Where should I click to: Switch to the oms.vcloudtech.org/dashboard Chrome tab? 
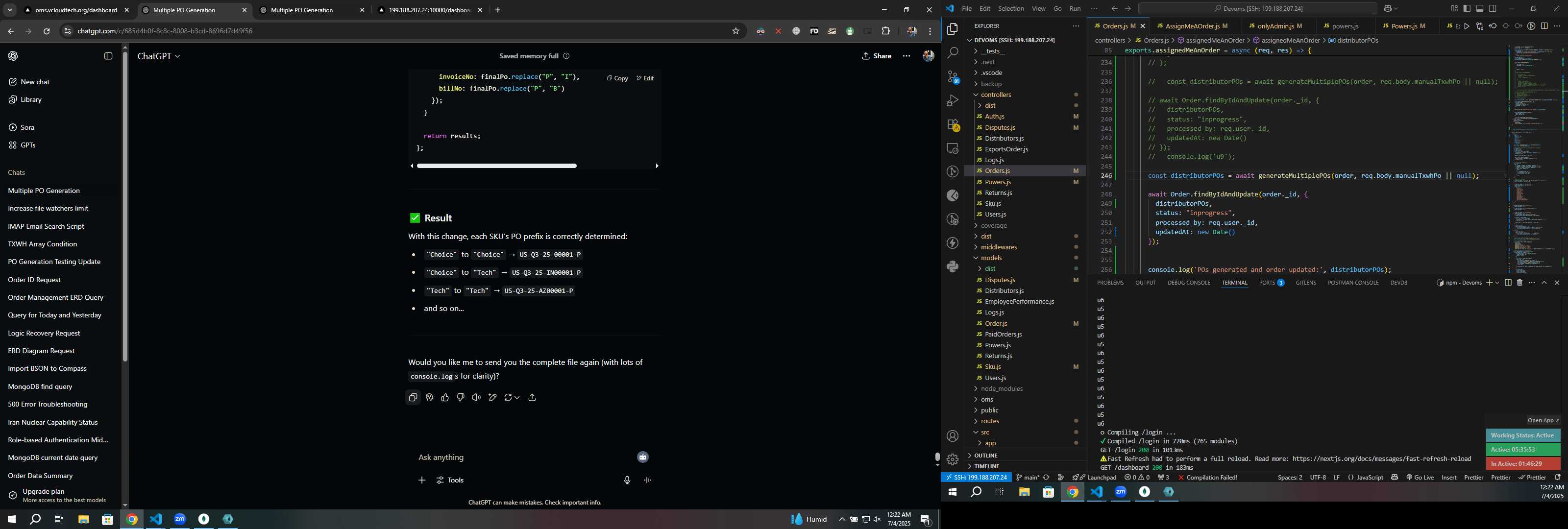tap(77, 10)
